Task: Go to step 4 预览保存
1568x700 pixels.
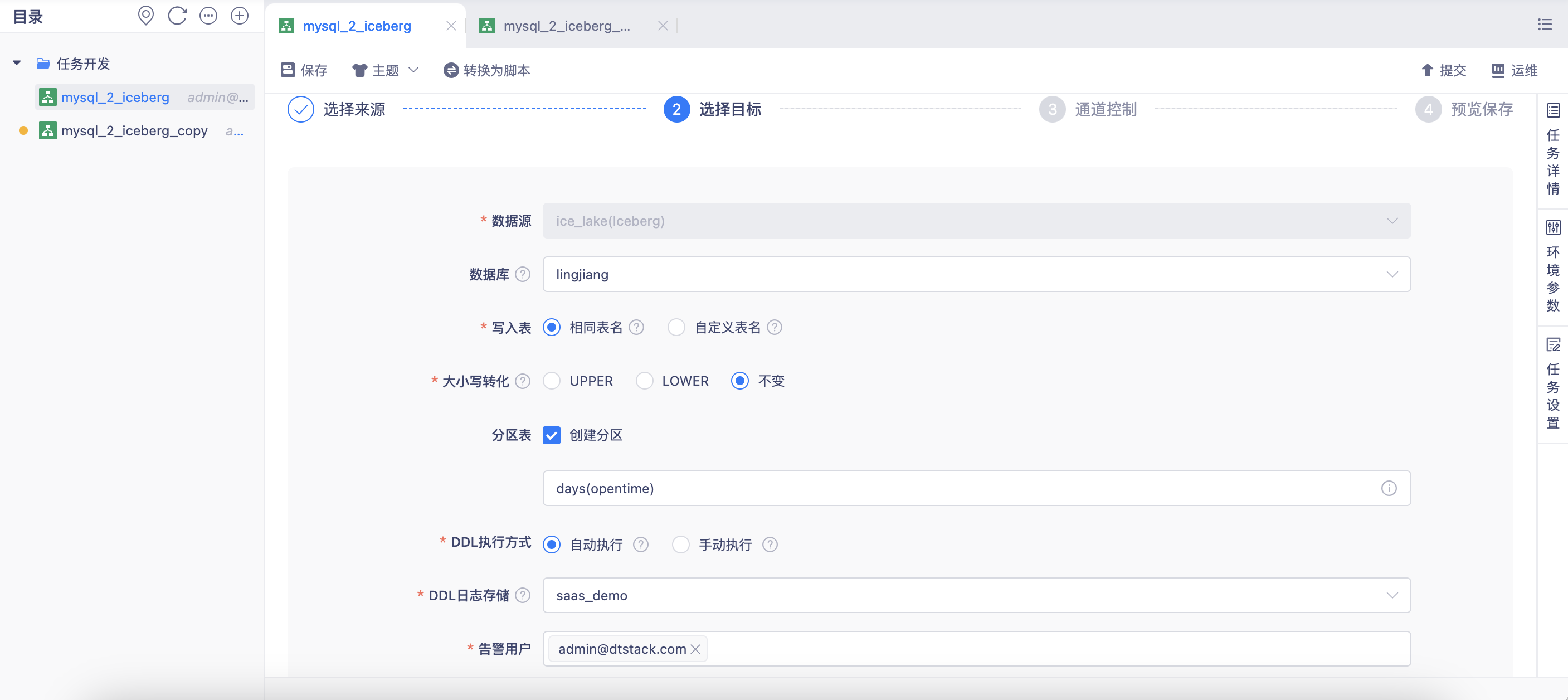Action: [x=1482, y=110]
